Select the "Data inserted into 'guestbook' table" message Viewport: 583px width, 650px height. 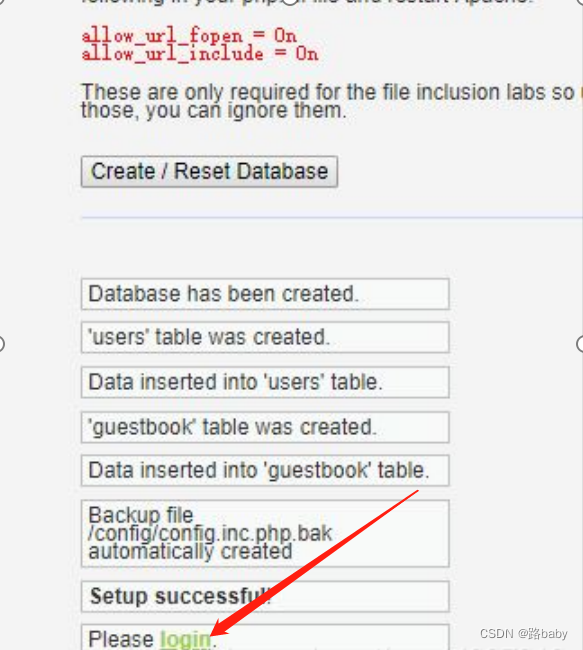(265, 471)
